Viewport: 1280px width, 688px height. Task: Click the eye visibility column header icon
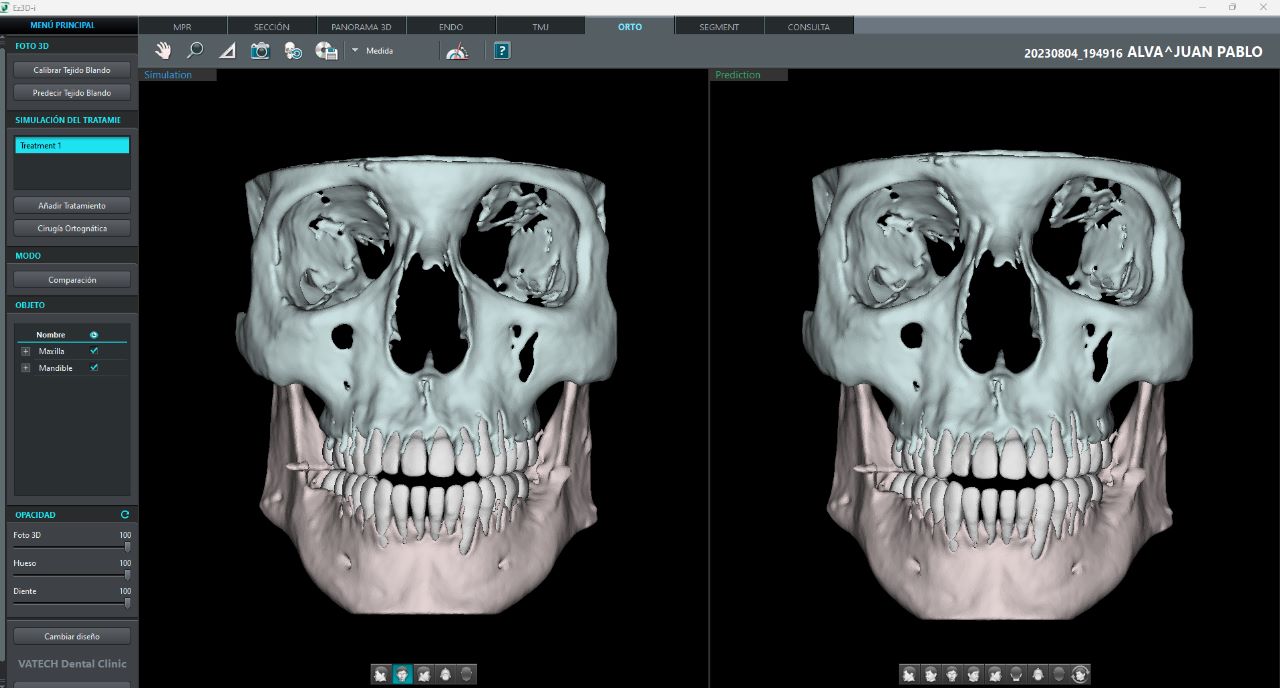point(94,335)
